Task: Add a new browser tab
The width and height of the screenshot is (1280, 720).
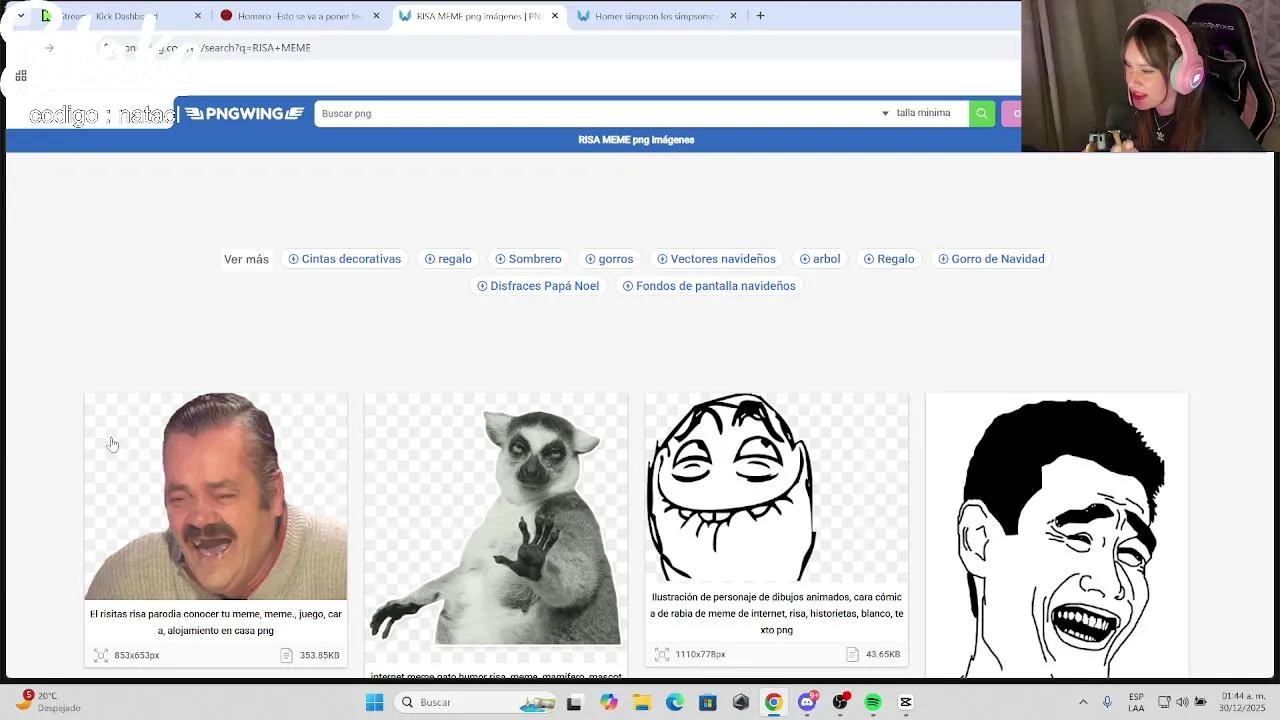Action: pos(760,16)
